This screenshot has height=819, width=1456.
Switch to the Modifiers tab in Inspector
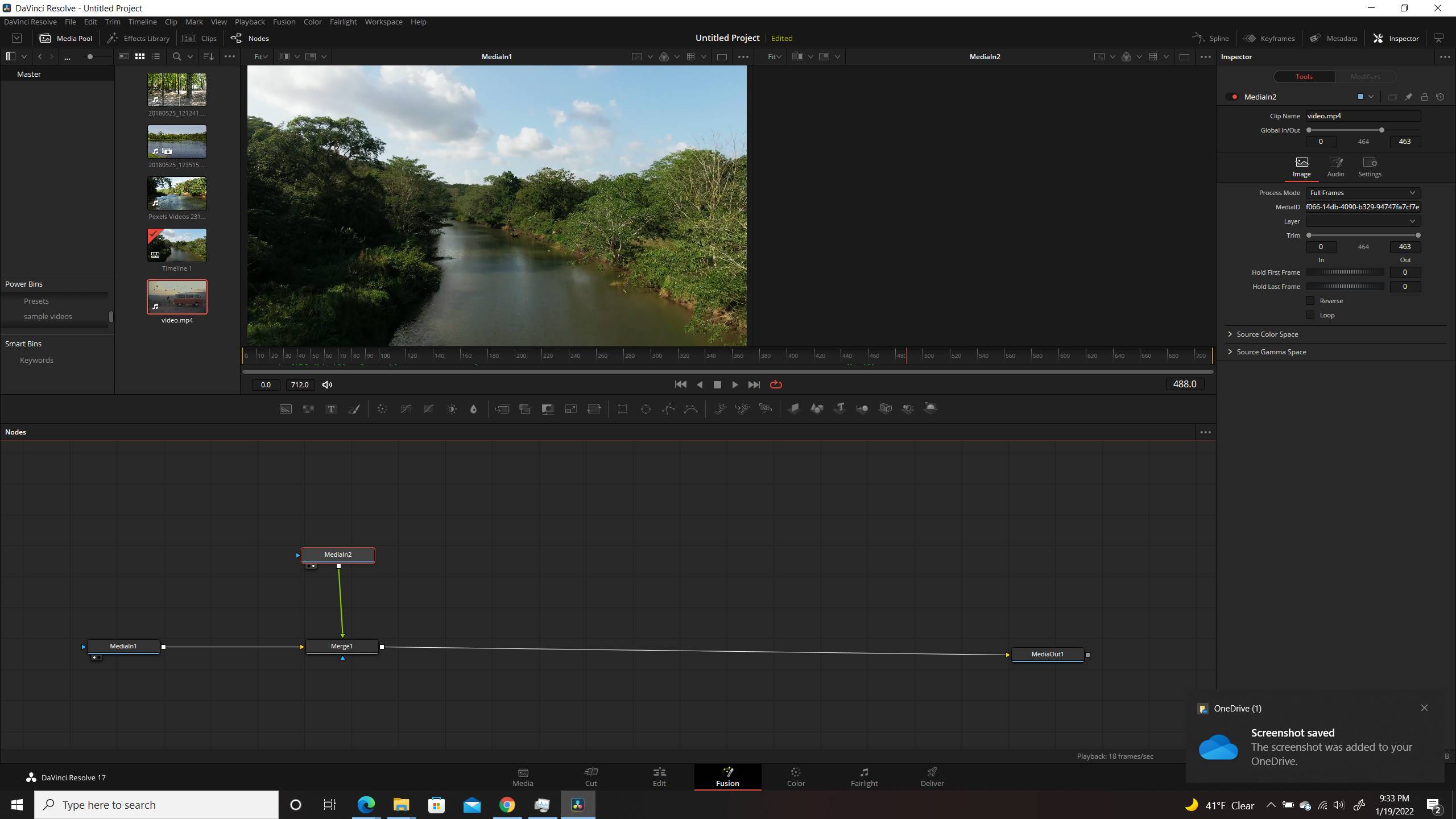[1365, 76]
